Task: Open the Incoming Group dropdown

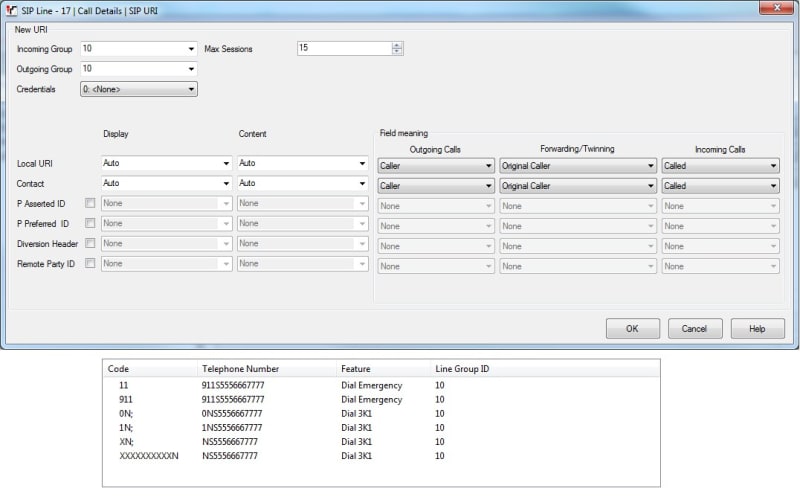Action: click(139, 48)
